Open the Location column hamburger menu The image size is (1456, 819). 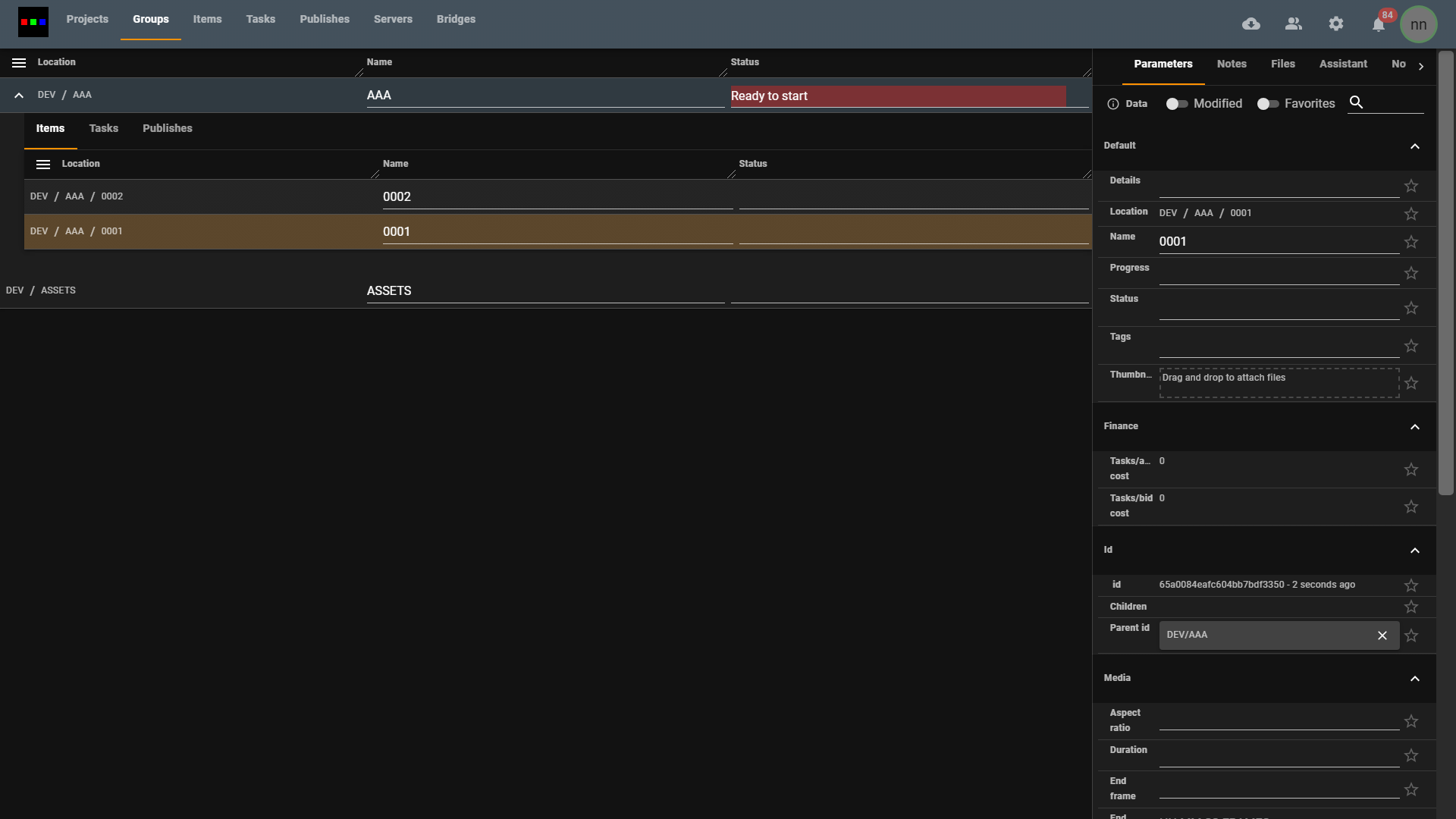(x=18, y=62)
